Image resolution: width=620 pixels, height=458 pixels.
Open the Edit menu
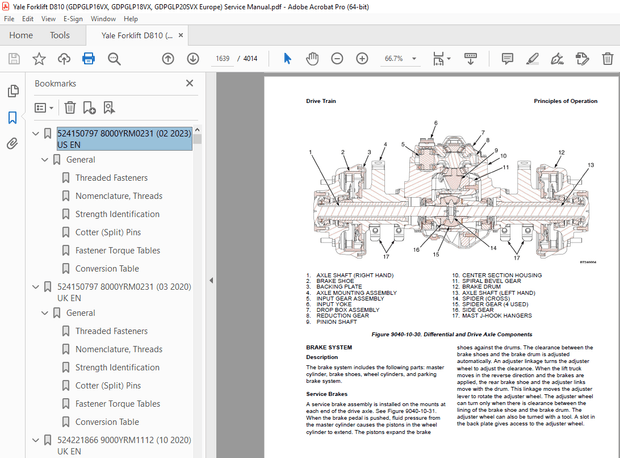28,19
